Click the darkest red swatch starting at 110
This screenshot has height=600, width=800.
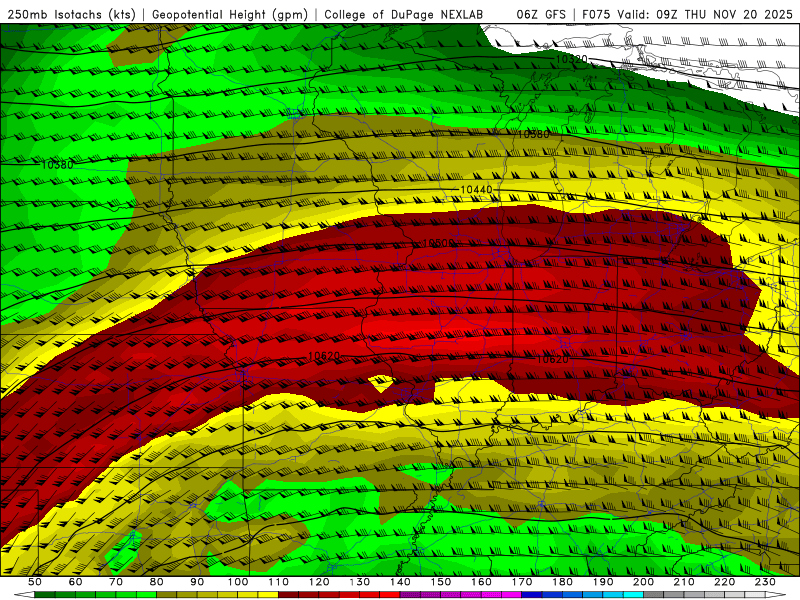[x=288, y=595]
